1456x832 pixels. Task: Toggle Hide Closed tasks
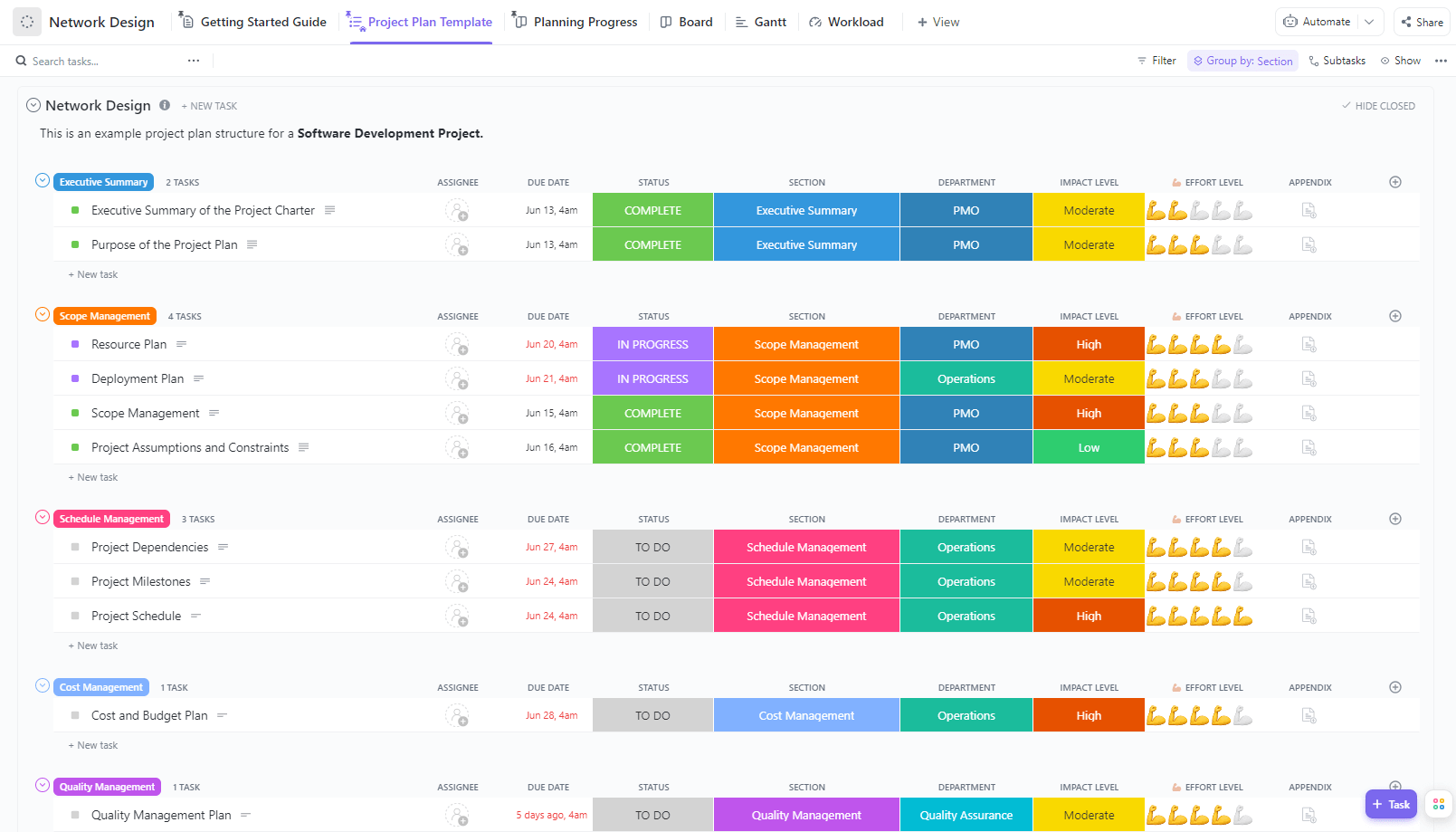[x=1378, y=105]
